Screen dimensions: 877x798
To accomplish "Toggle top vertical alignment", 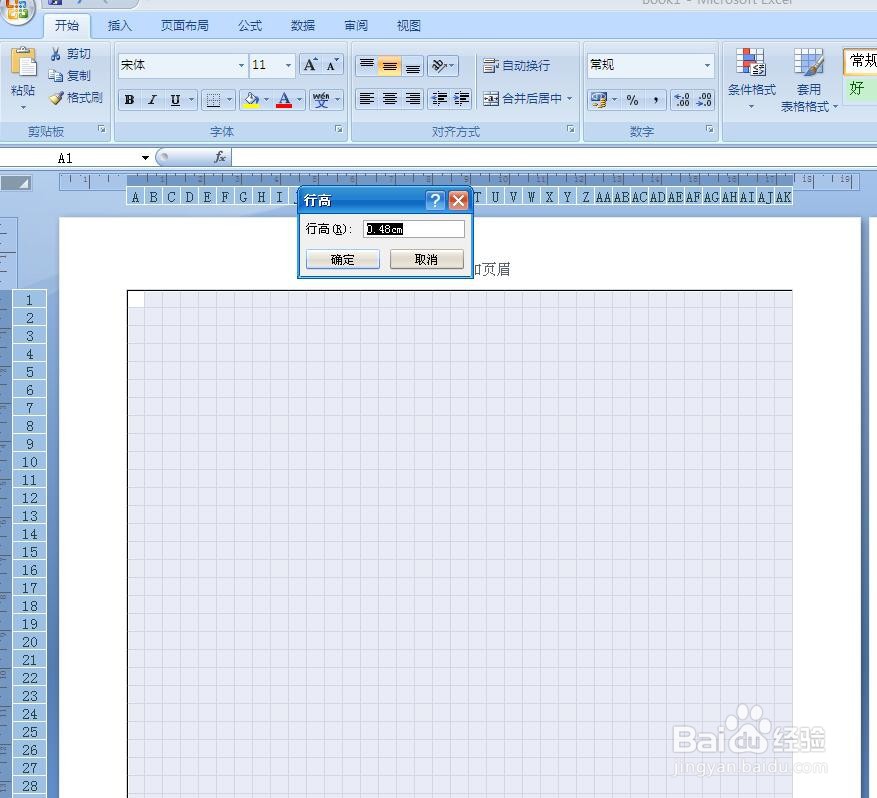I will coord(367,65).
